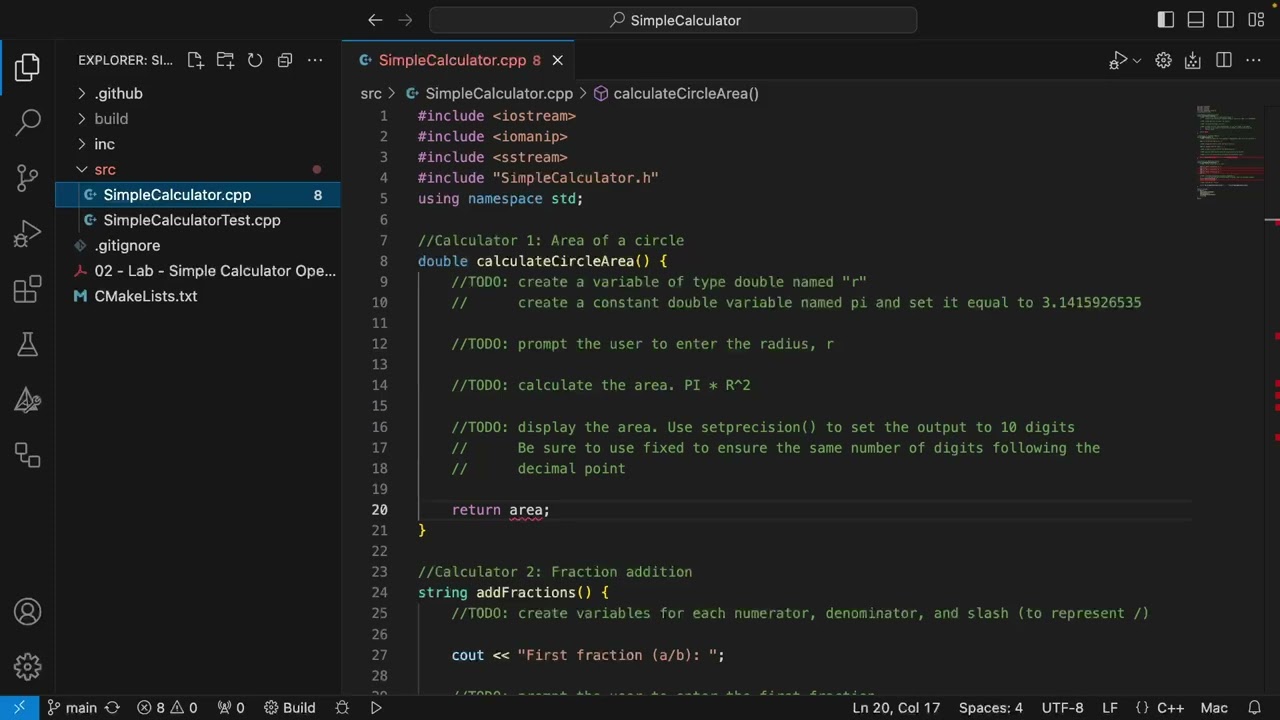
Task: Click Ln 20, Col 17 to go to line
Action: (896, 707)
